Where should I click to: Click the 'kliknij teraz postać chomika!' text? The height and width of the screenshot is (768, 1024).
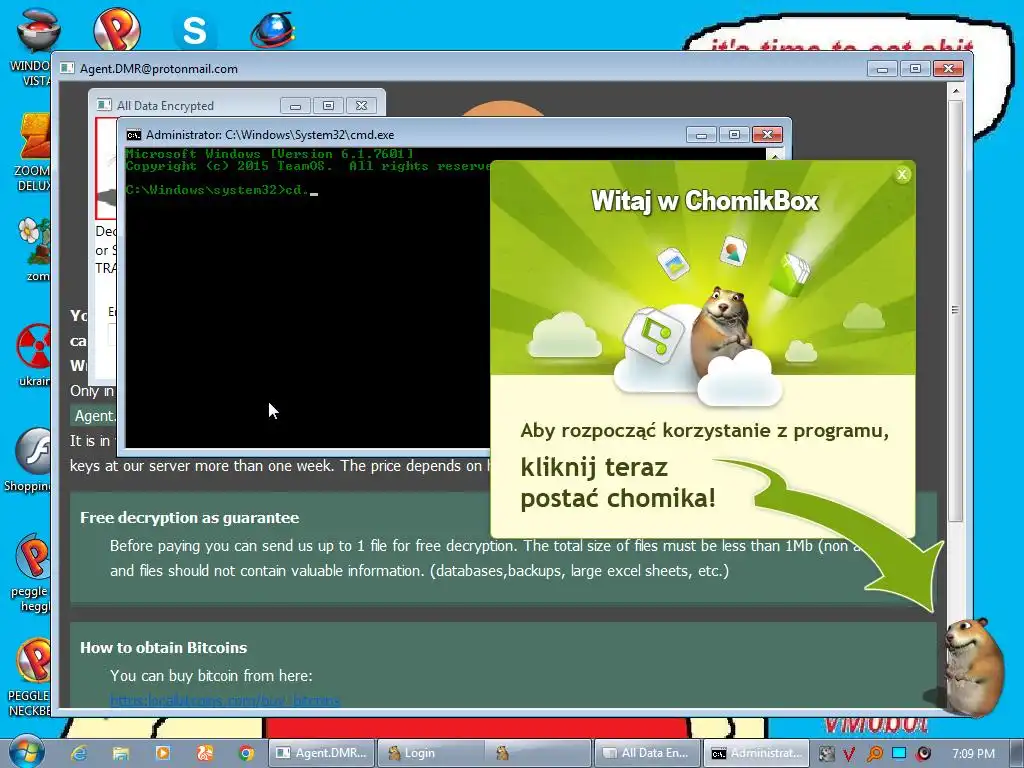[x=618, y=483]
